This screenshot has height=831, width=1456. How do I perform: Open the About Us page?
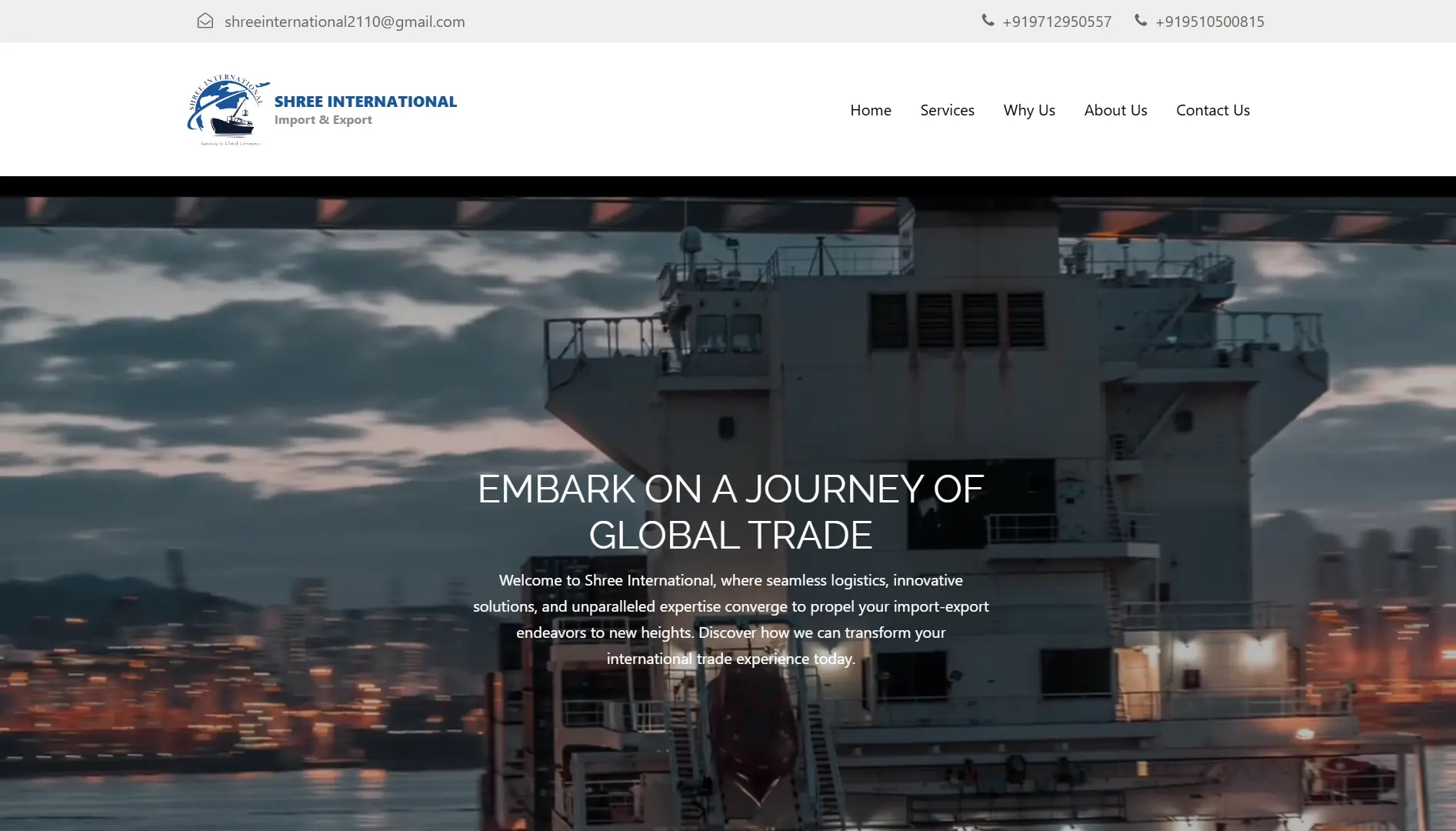[1115, 110]
